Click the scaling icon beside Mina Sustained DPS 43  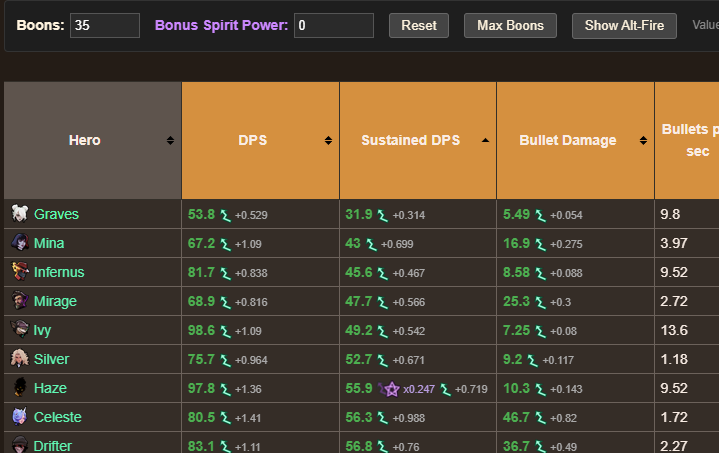click(x=371, y=244)
